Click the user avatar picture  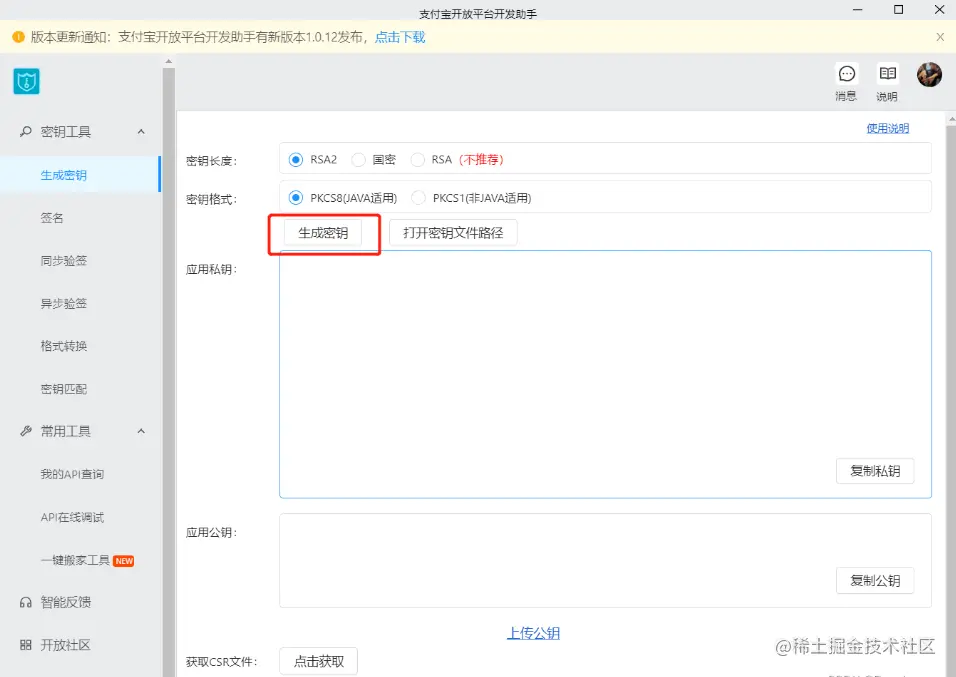click(x=929, y=74)
